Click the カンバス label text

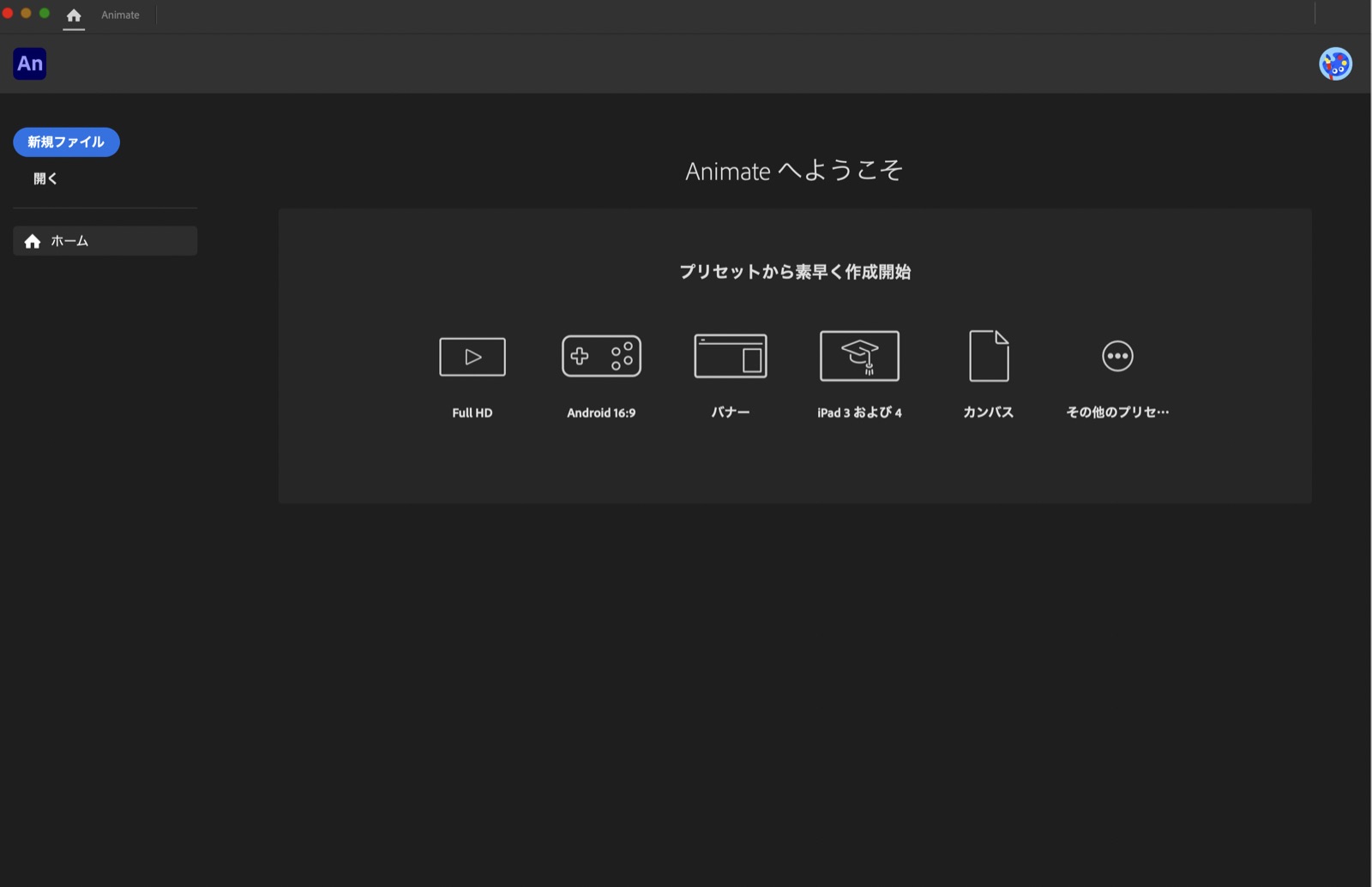pyautogui.click(x=989, y=413)
